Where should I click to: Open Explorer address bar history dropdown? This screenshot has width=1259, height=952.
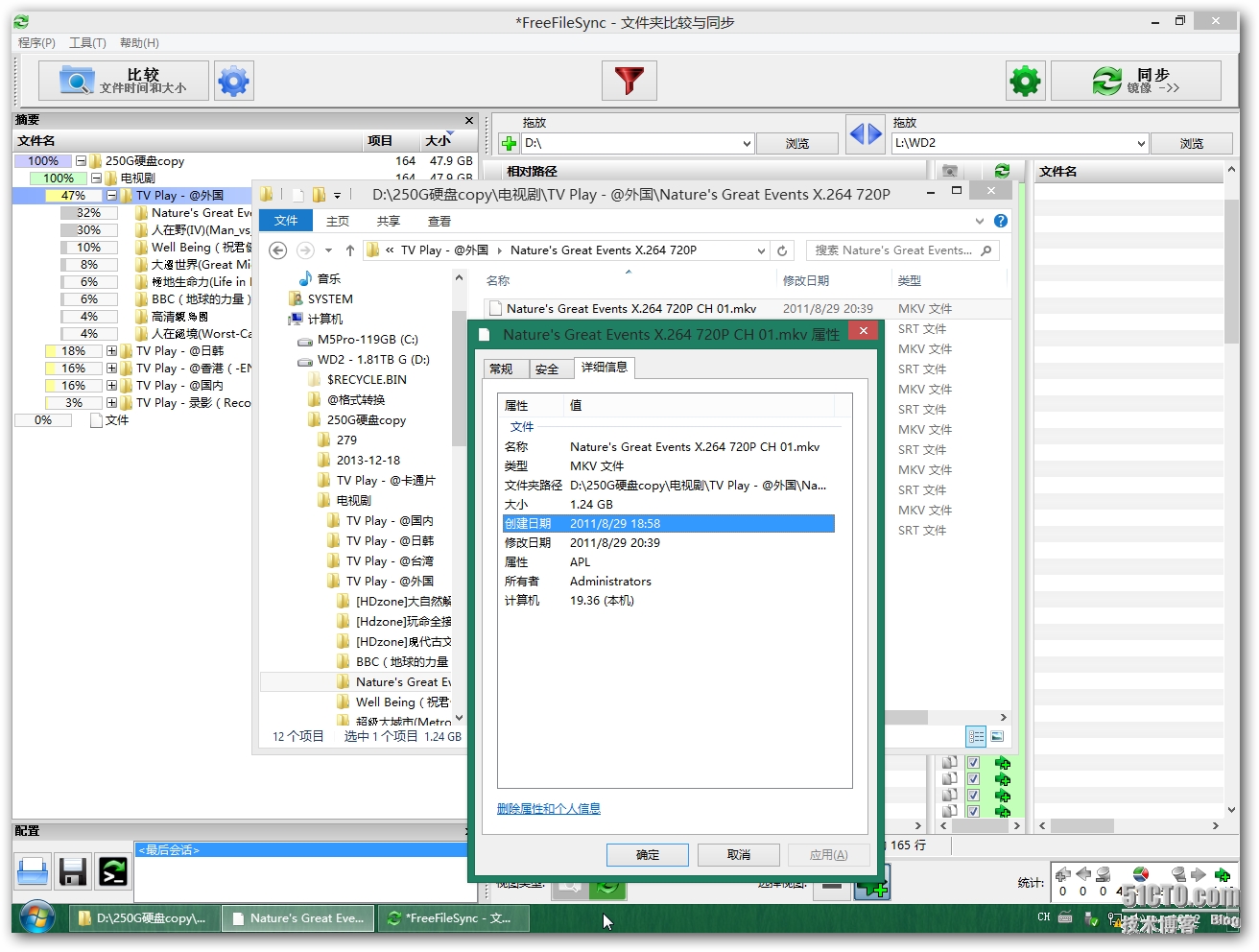(761, 250)
